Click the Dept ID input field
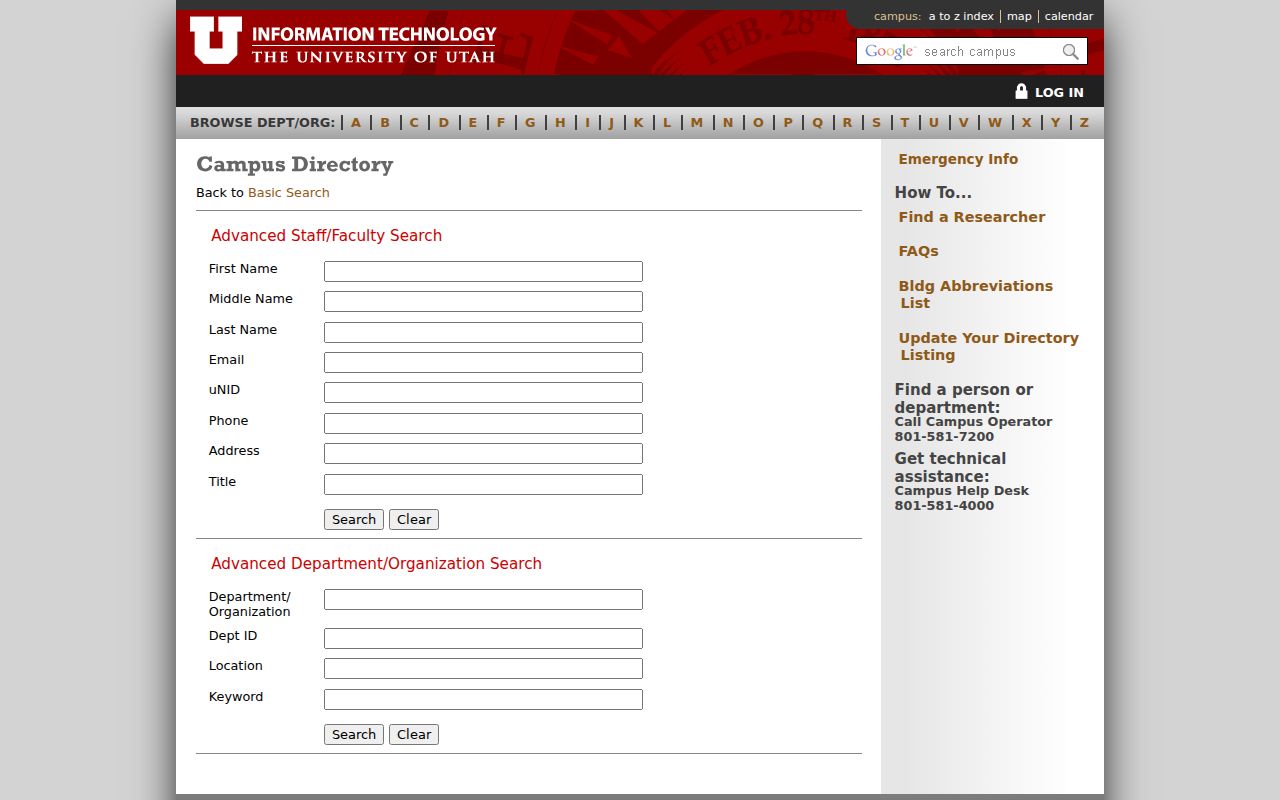The width and height of the screenshot is (1280, 800). coord(483,638)
